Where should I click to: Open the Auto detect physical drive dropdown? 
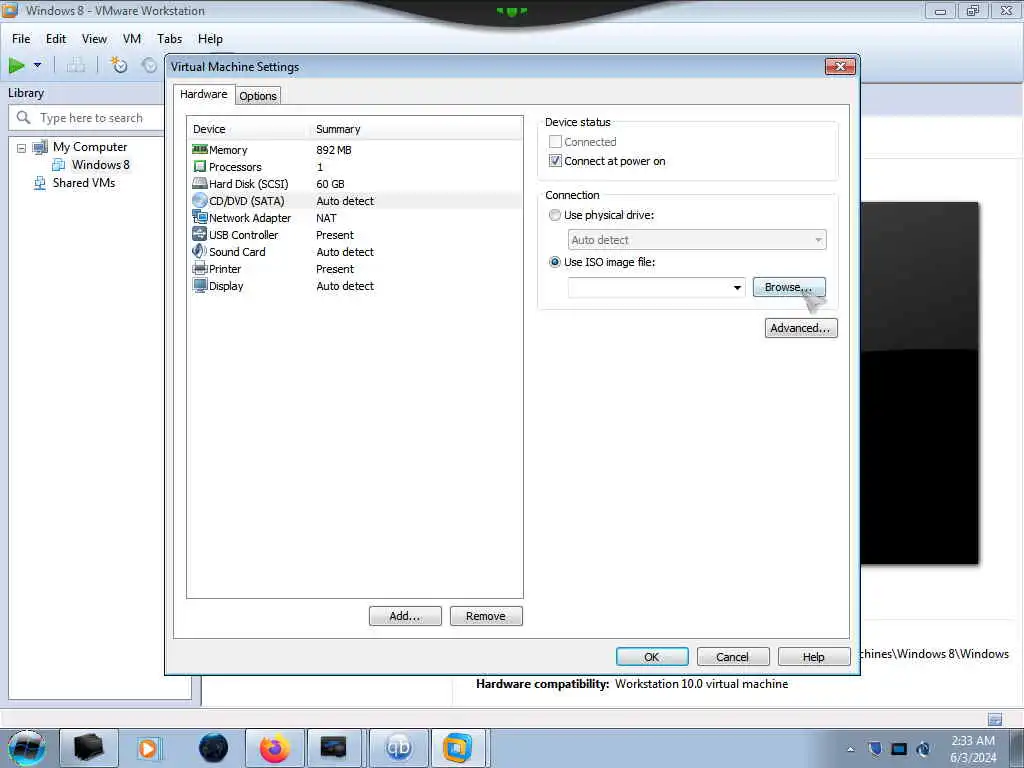[x=697, y=240]
